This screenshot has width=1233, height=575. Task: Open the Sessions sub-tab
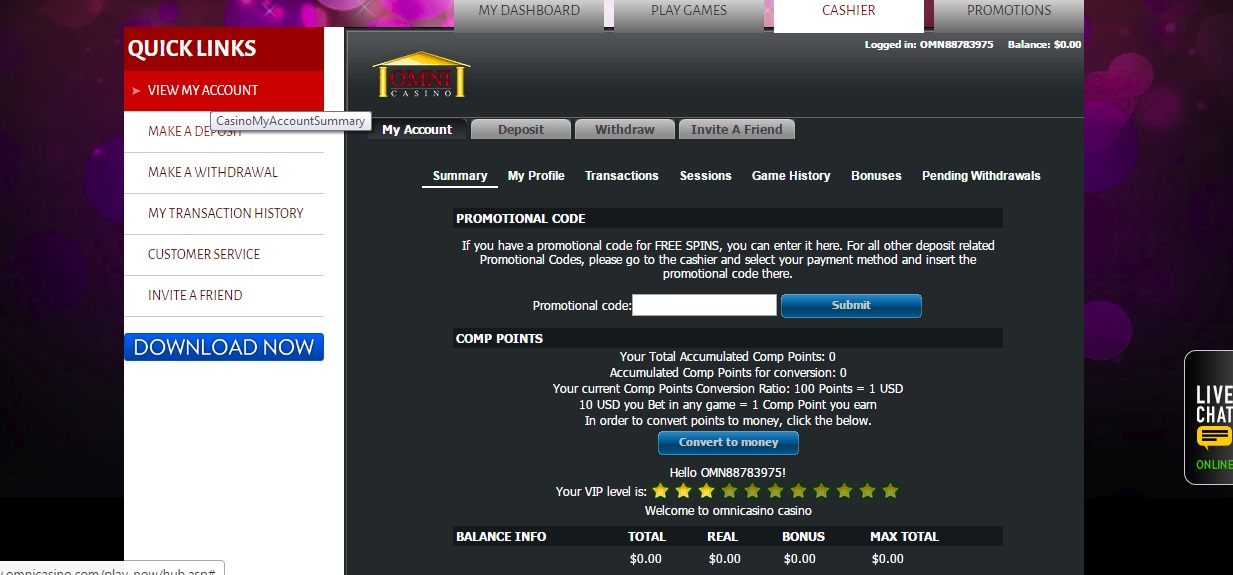click(706, 176)
